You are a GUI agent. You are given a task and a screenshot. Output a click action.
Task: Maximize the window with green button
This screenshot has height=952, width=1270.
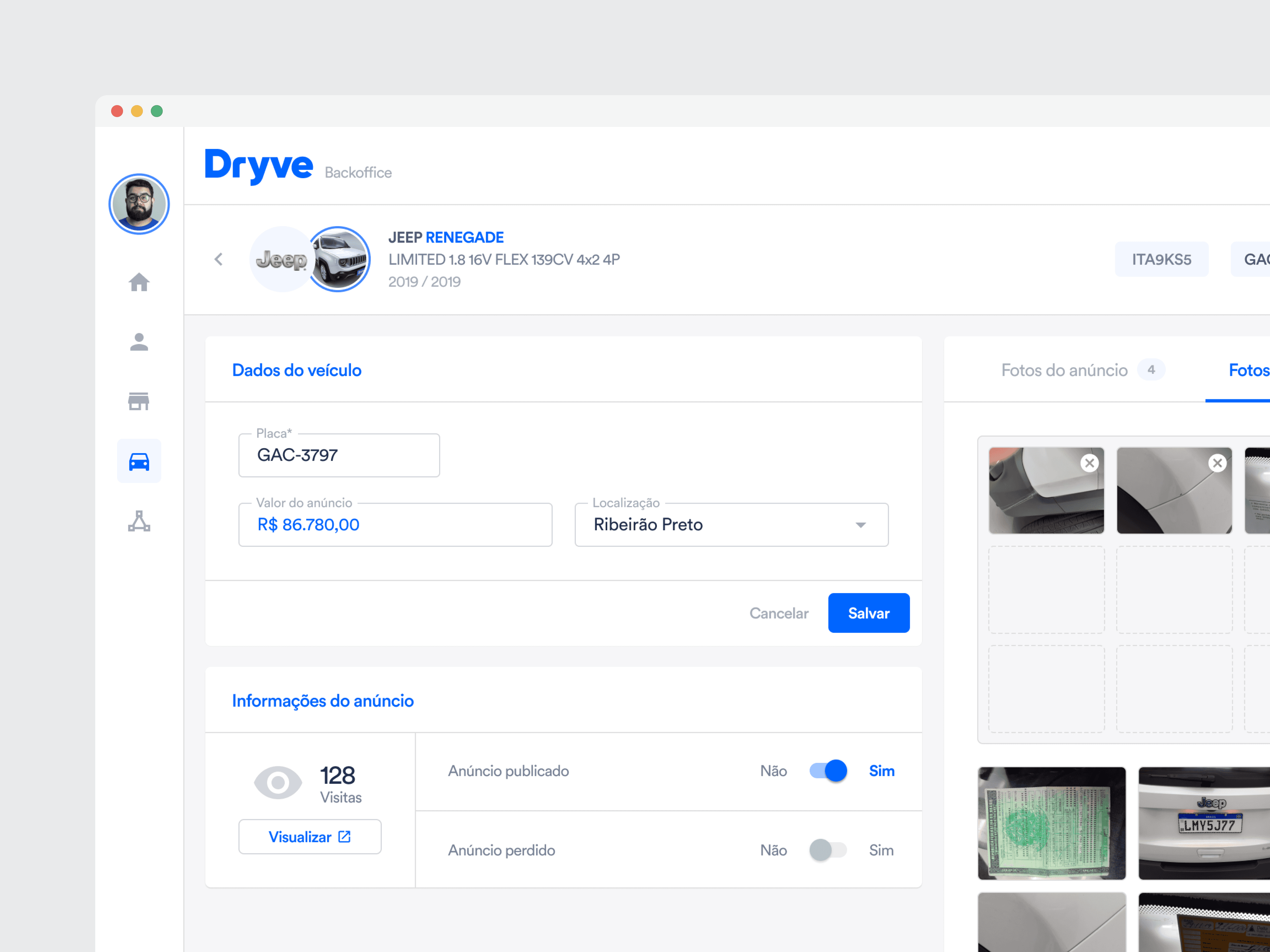tap(157, 111)
